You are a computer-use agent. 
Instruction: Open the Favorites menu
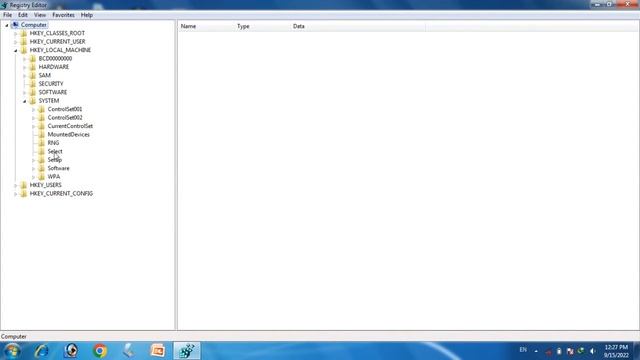63,15
